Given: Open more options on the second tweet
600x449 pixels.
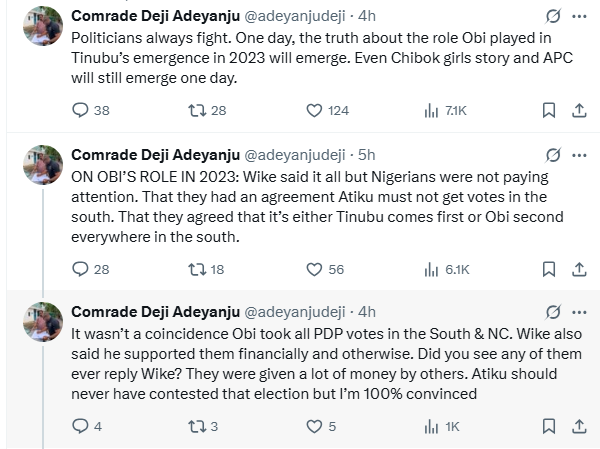Looking at the screenshot, I should pos(579,155).
